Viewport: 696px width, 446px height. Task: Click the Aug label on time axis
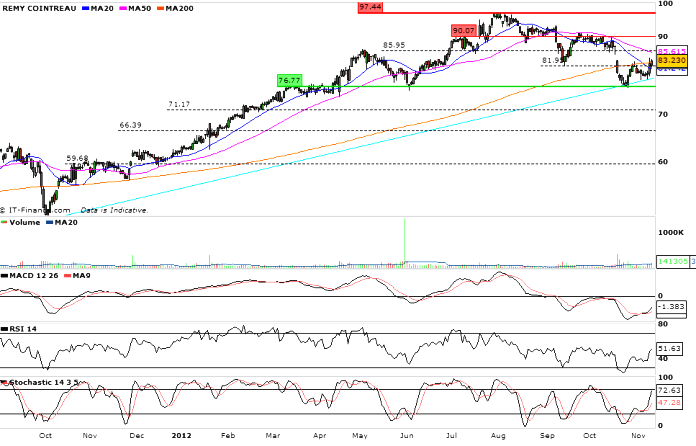coord(498,435)
